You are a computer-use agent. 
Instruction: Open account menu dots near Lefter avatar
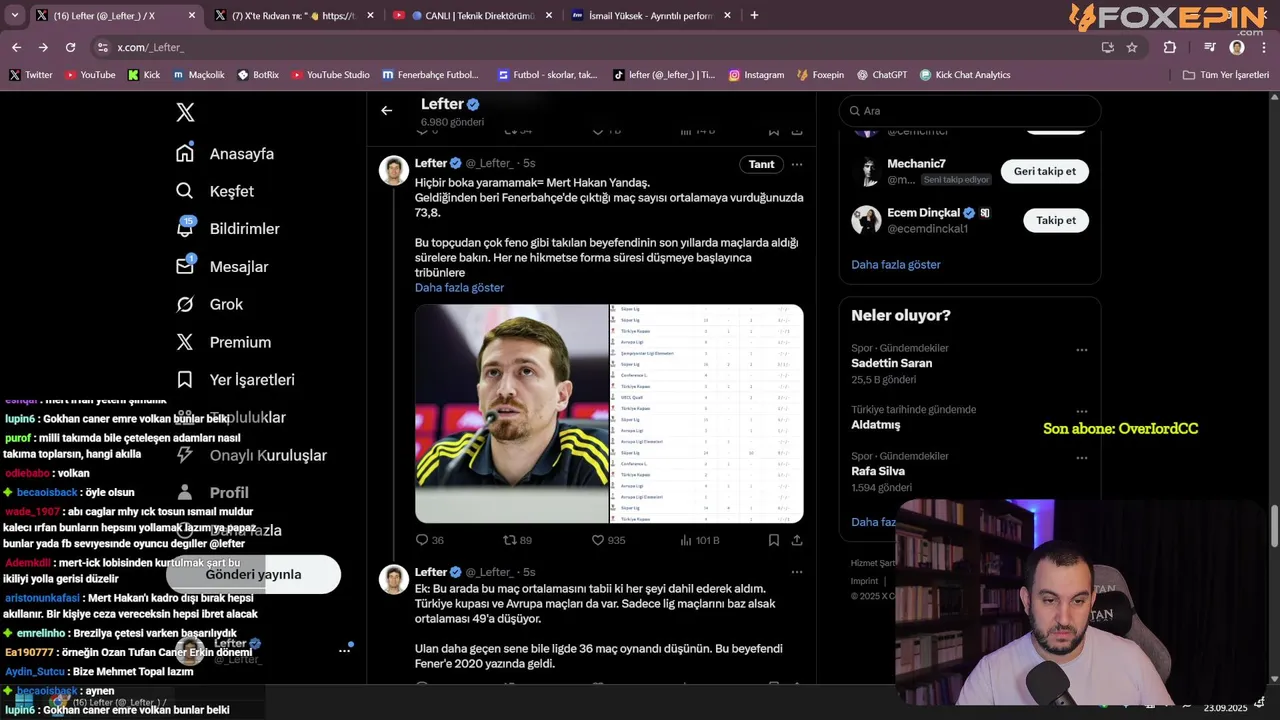coord(344,650)
